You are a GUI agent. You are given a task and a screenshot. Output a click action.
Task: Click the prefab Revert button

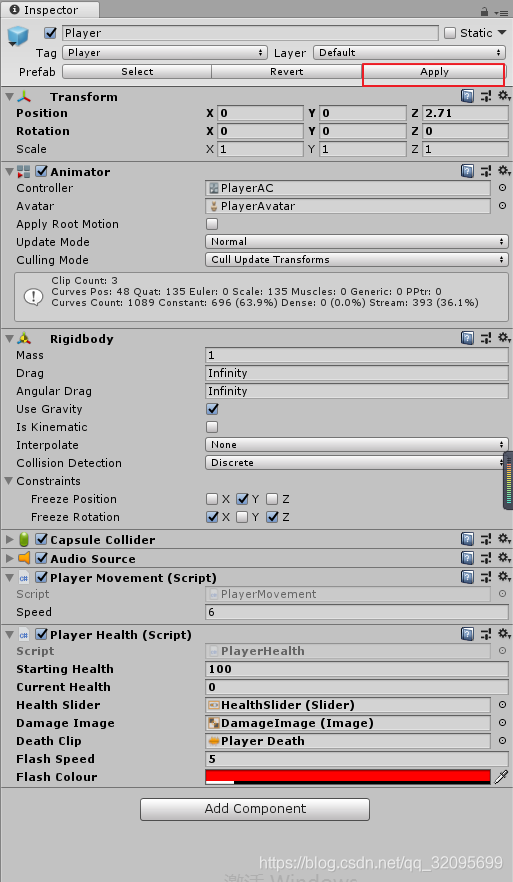(286, 71)
